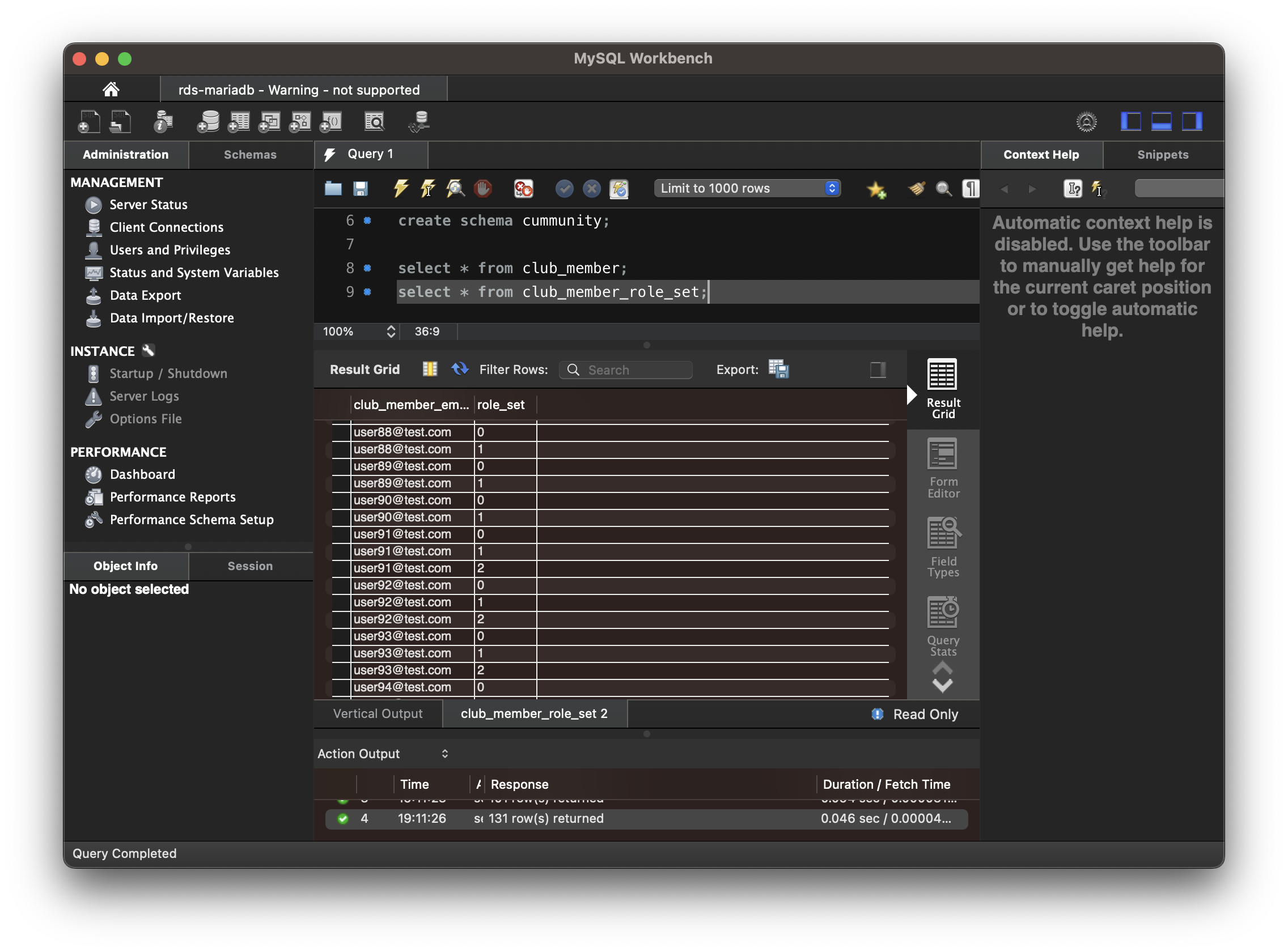Viewport: 1288px width, 952px height.
Task: Save the script to file
Action: click(x=361, y=189)
